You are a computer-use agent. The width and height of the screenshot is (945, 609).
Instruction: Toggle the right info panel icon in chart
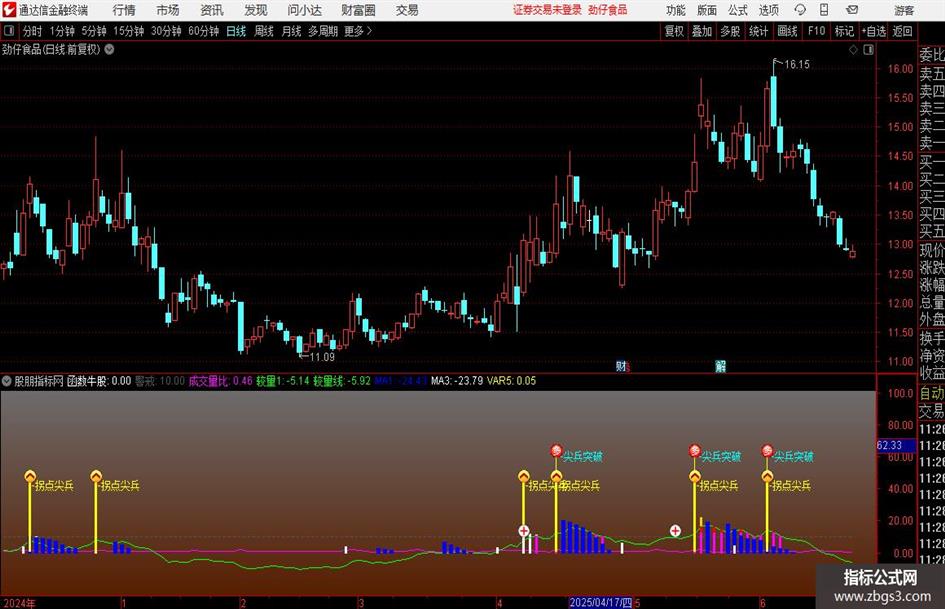[x=868, y=50]
